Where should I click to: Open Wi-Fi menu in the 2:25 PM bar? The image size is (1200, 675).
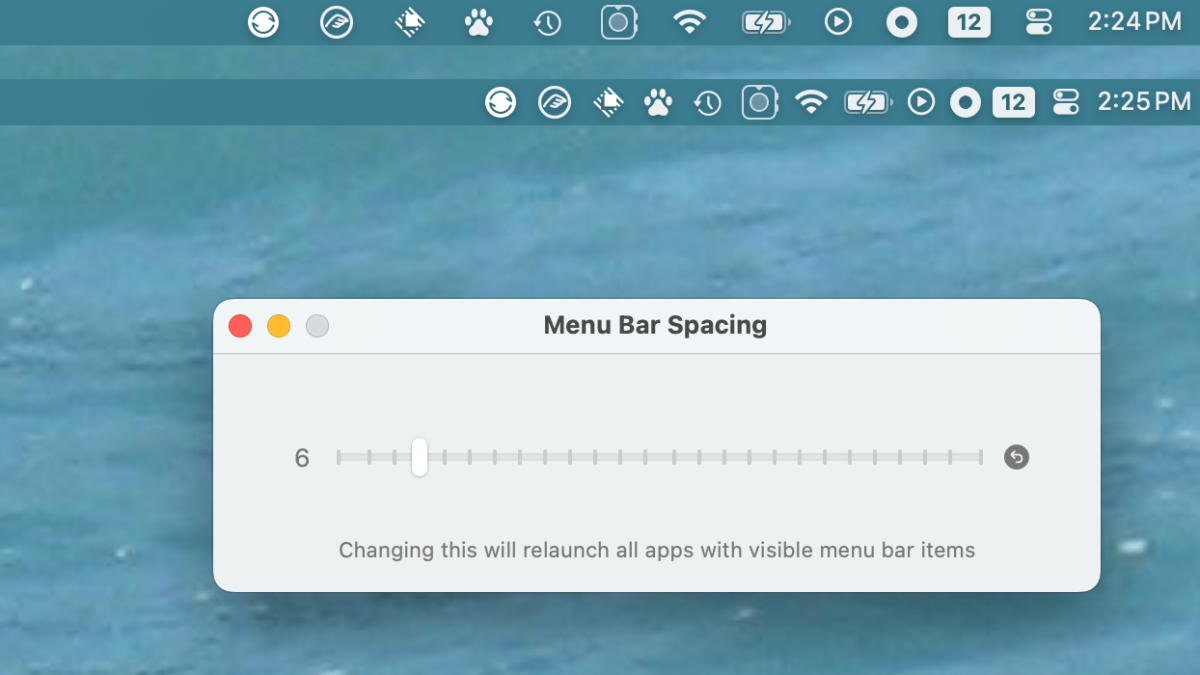point(811,102)
